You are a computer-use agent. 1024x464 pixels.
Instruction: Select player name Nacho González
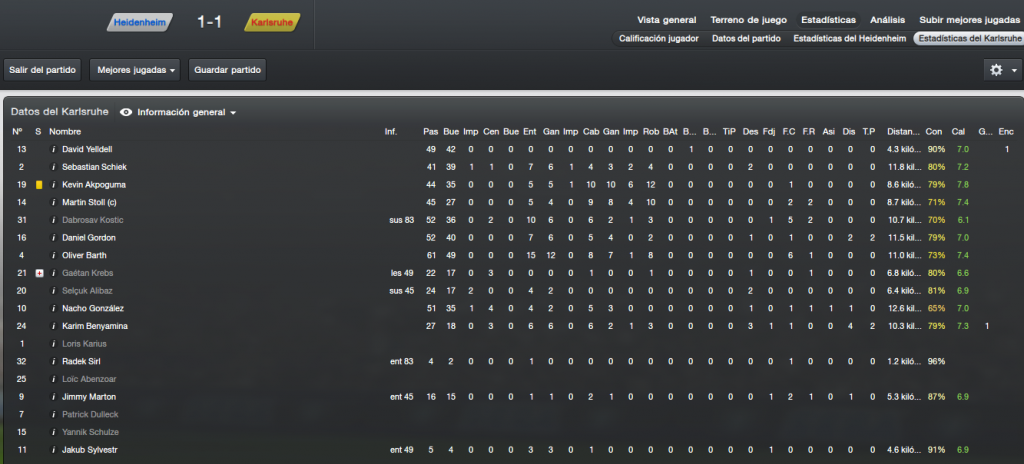[x=93, y=308]
